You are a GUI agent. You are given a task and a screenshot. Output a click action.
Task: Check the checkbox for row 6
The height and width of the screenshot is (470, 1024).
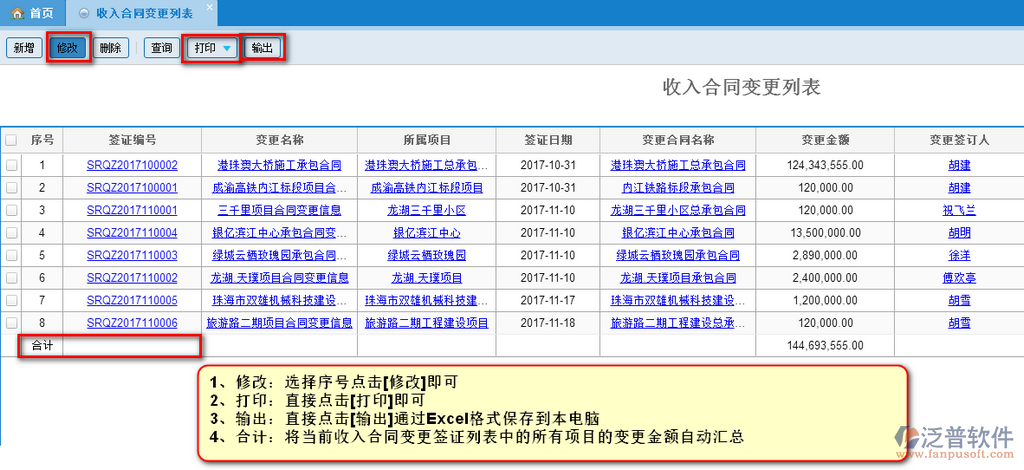point(11,277)
